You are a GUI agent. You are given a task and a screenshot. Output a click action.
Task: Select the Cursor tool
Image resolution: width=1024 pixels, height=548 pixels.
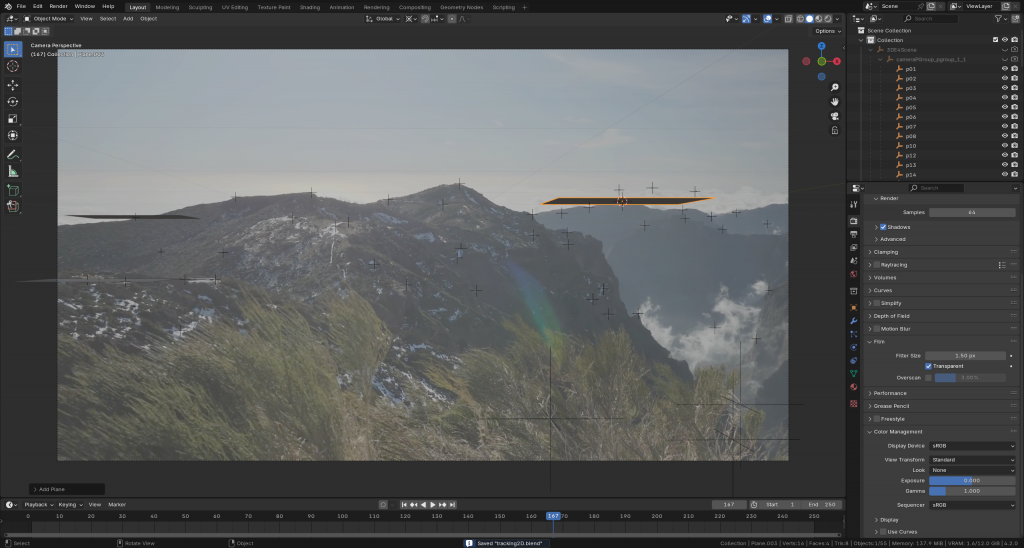pos(12,66)
